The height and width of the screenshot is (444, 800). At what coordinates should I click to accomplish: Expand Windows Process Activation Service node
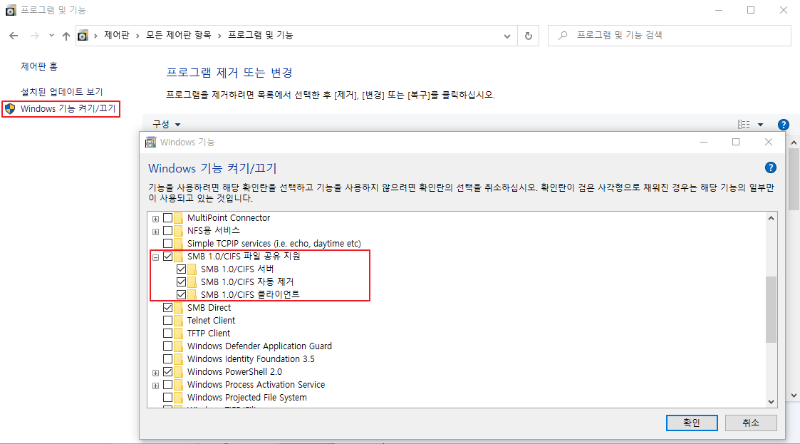(x=156, y=386)
